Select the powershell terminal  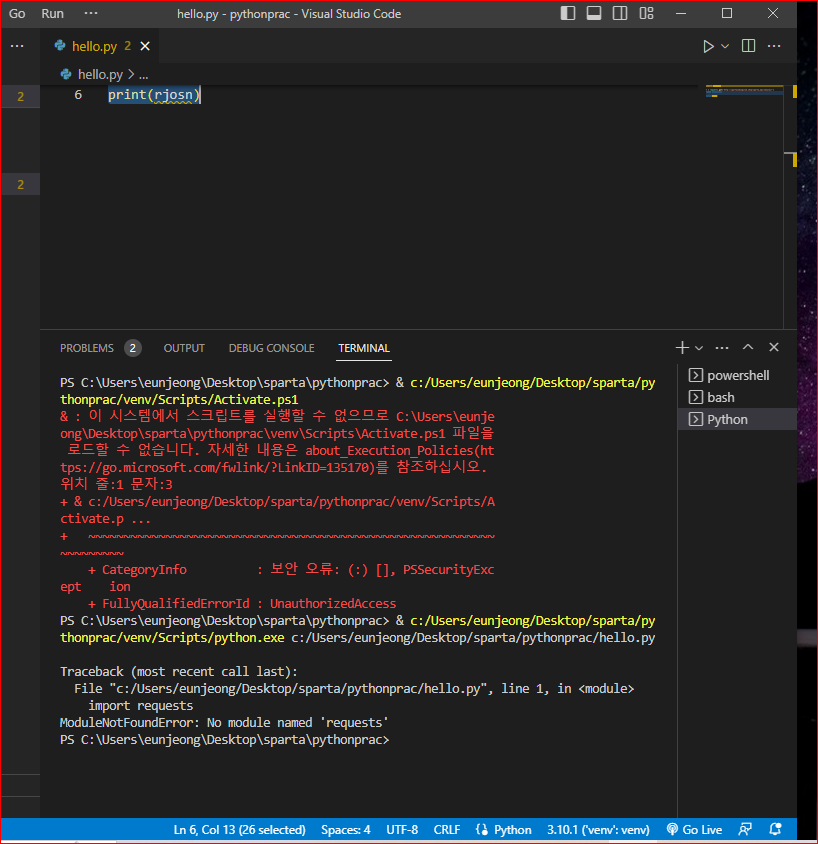737,375
